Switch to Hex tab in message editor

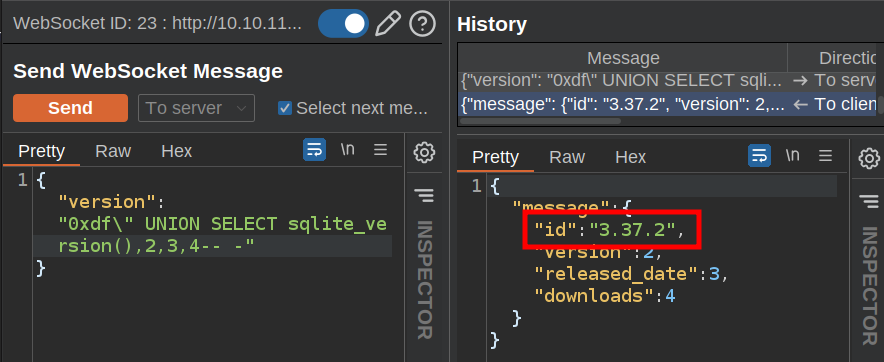click(x=176, y=151)
